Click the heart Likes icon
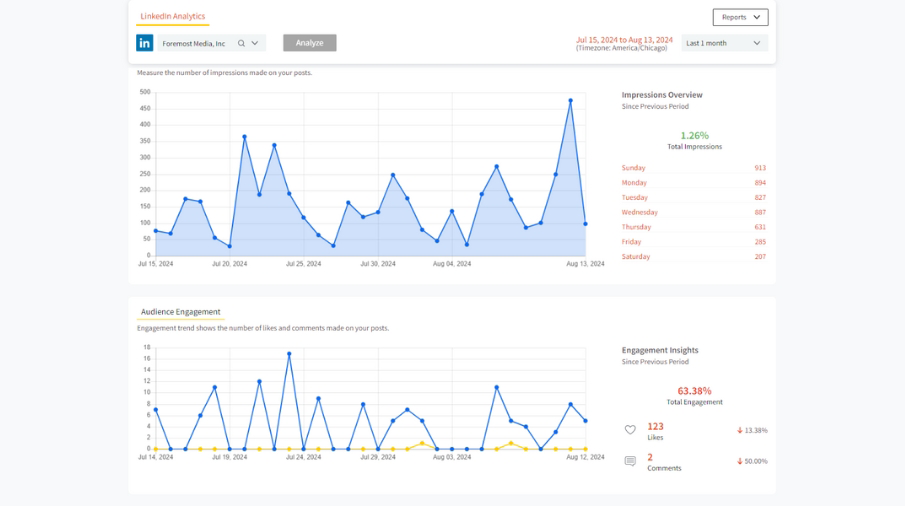Image resolution: width=905 pixels, height=506 pixels. (630, 430)
